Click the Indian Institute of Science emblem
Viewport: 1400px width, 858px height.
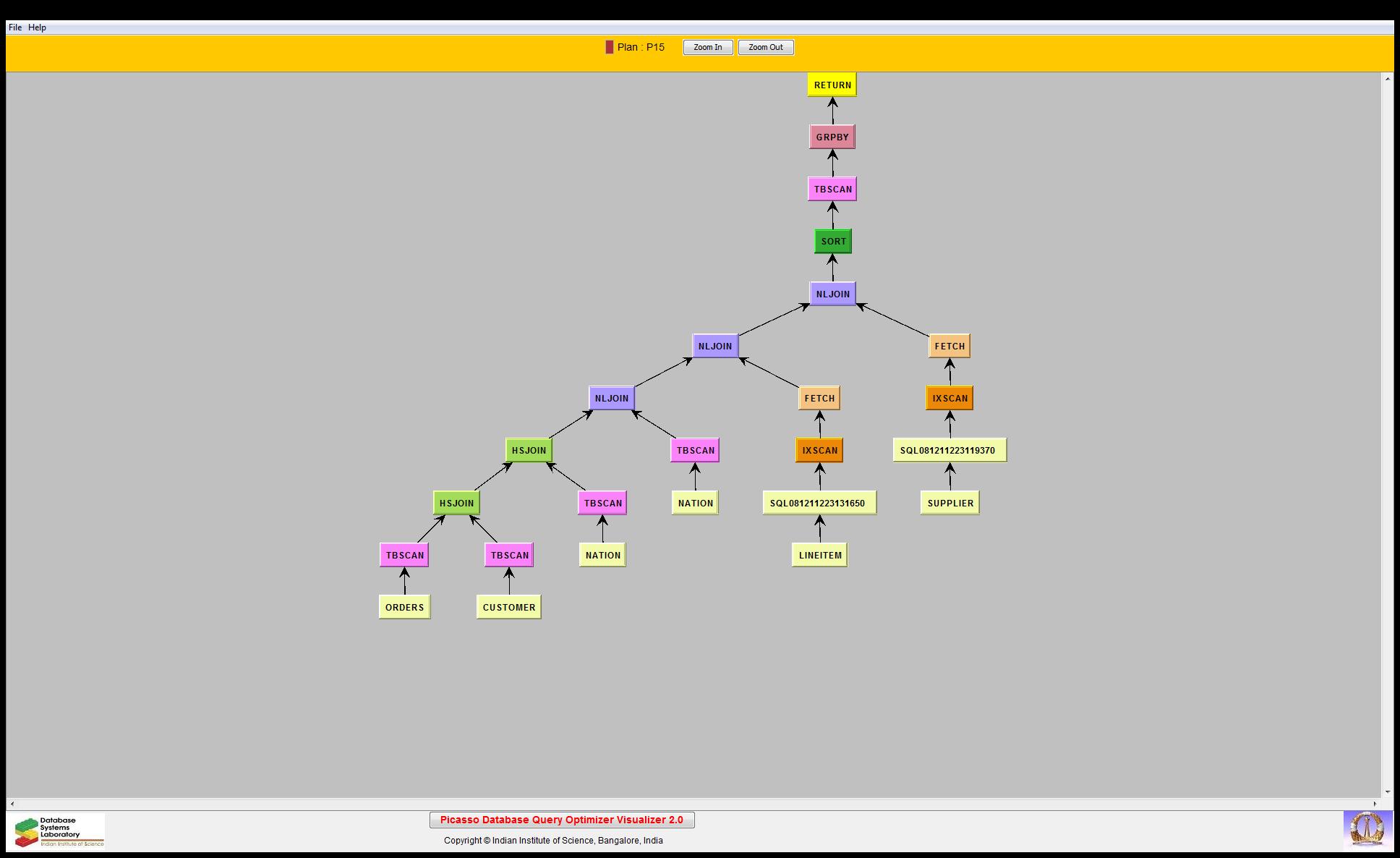click(1367, 830)
